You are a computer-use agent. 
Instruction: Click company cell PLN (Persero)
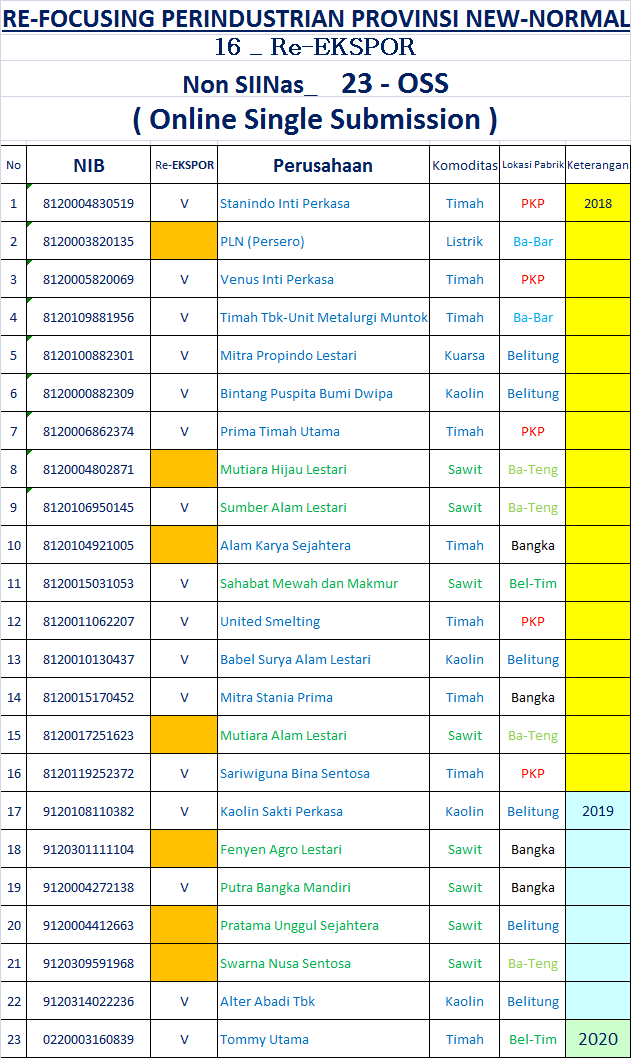click(323, 242)
